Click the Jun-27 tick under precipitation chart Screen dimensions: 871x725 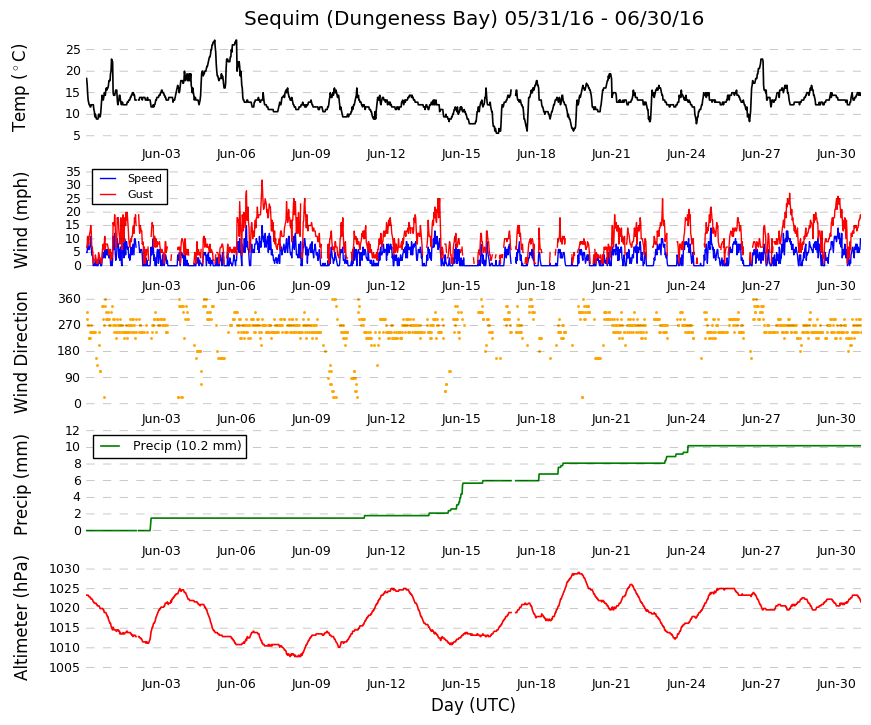pos(761,551)
